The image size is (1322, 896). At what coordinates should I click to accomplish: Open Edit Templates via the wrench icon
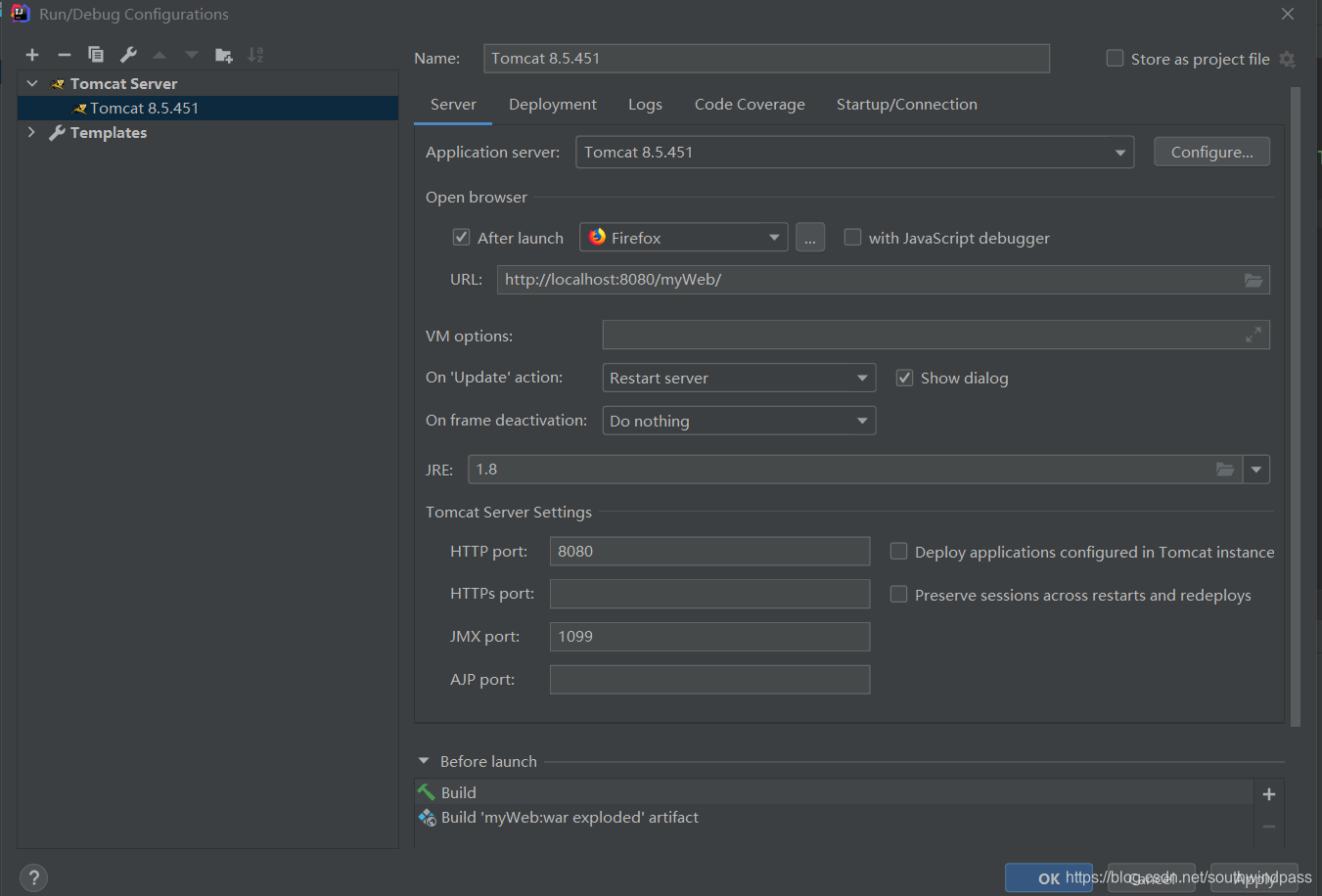point(128,55)
